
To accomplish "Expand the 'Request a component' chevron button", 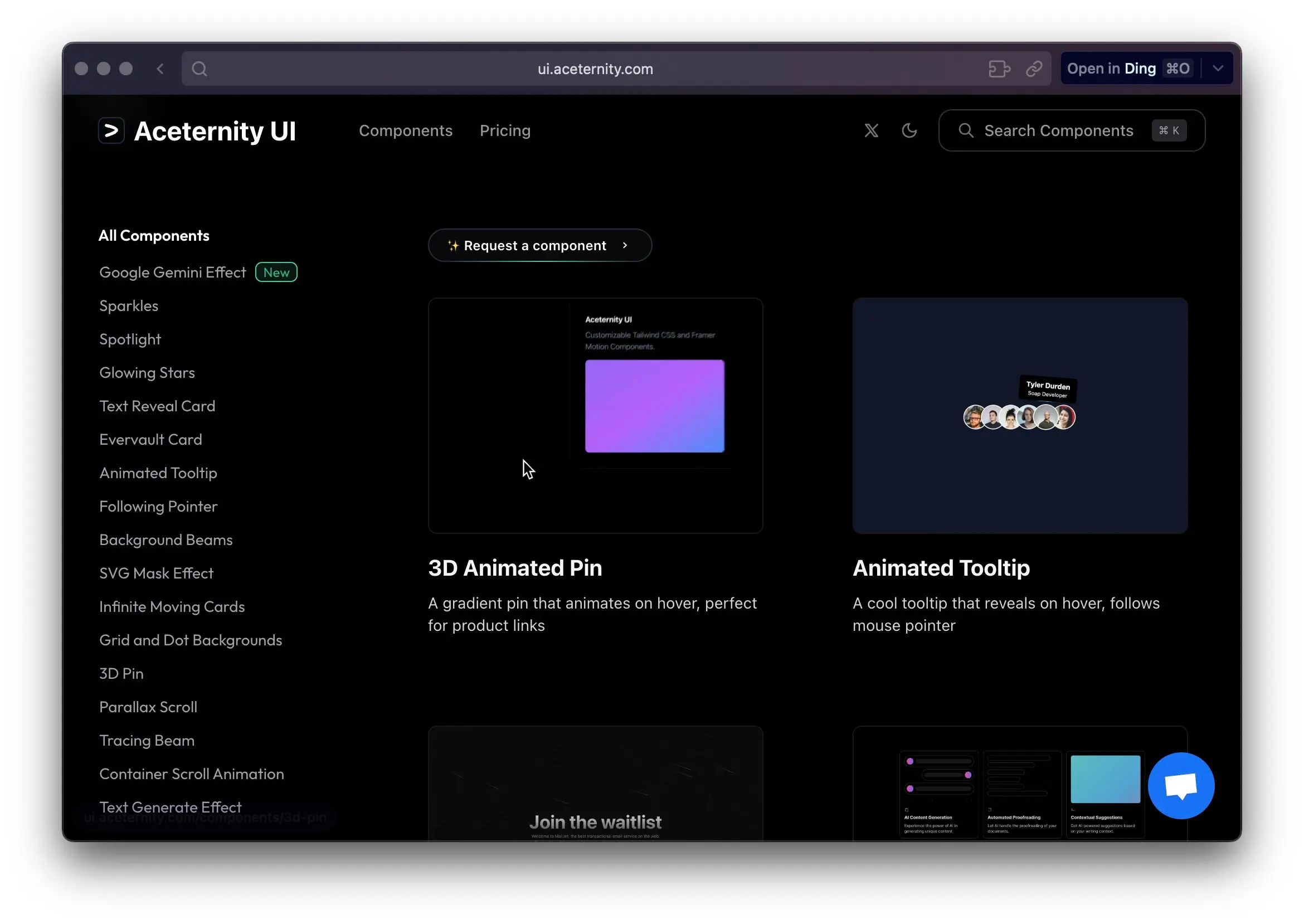I will point(625,245).
